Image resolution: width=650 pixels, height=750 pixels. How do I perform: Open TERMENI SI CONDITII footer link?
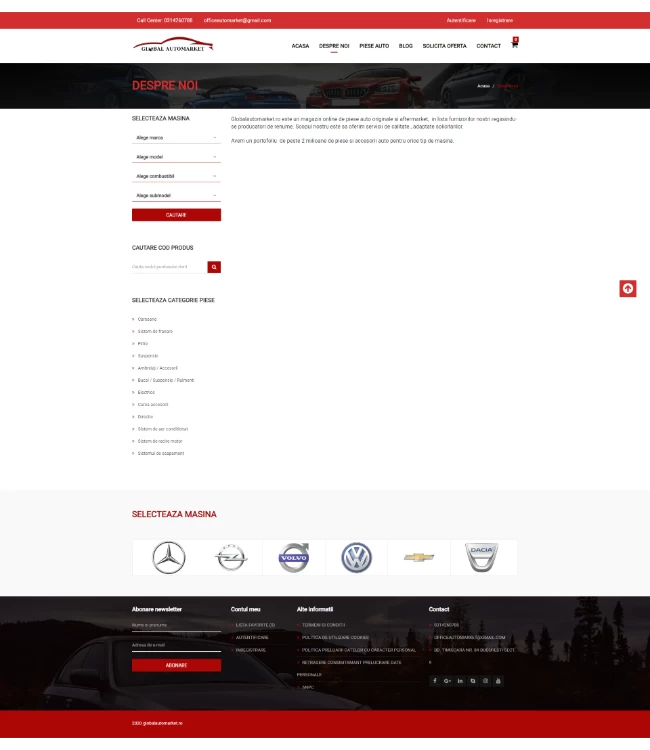(x=323, y=625)
